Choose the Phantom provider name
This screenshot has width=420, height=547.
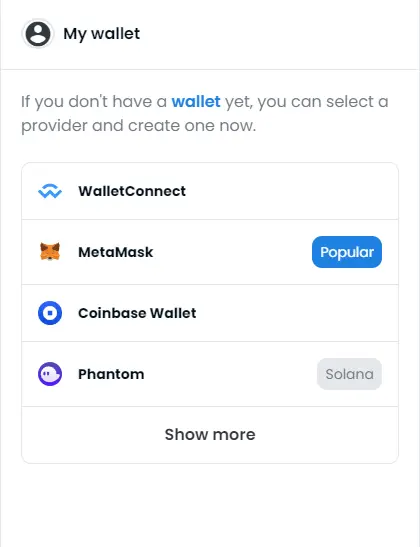point(111,374)
